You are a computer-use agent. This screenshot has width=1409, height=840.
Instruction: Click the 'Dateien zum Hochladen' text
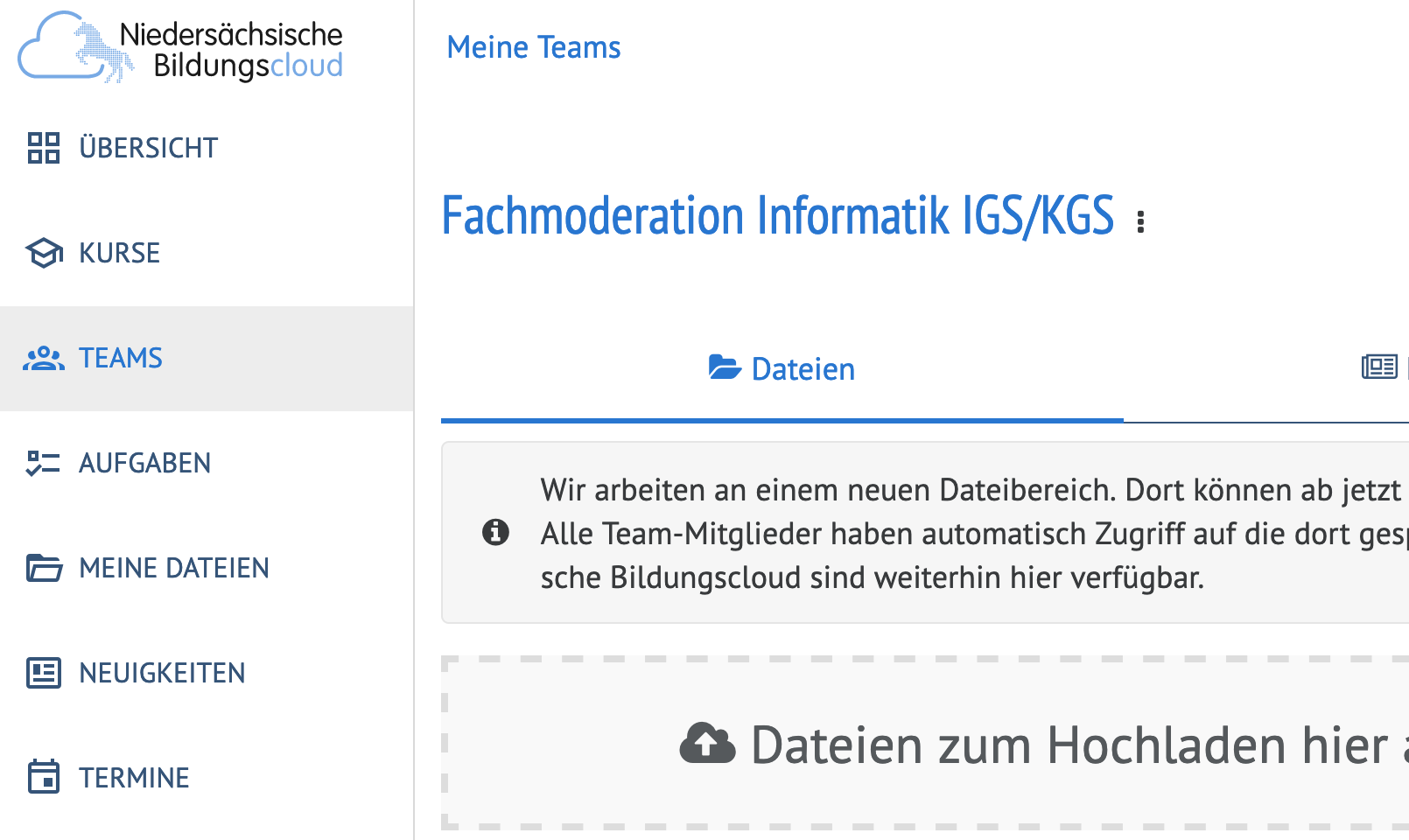coord(1068,745)
